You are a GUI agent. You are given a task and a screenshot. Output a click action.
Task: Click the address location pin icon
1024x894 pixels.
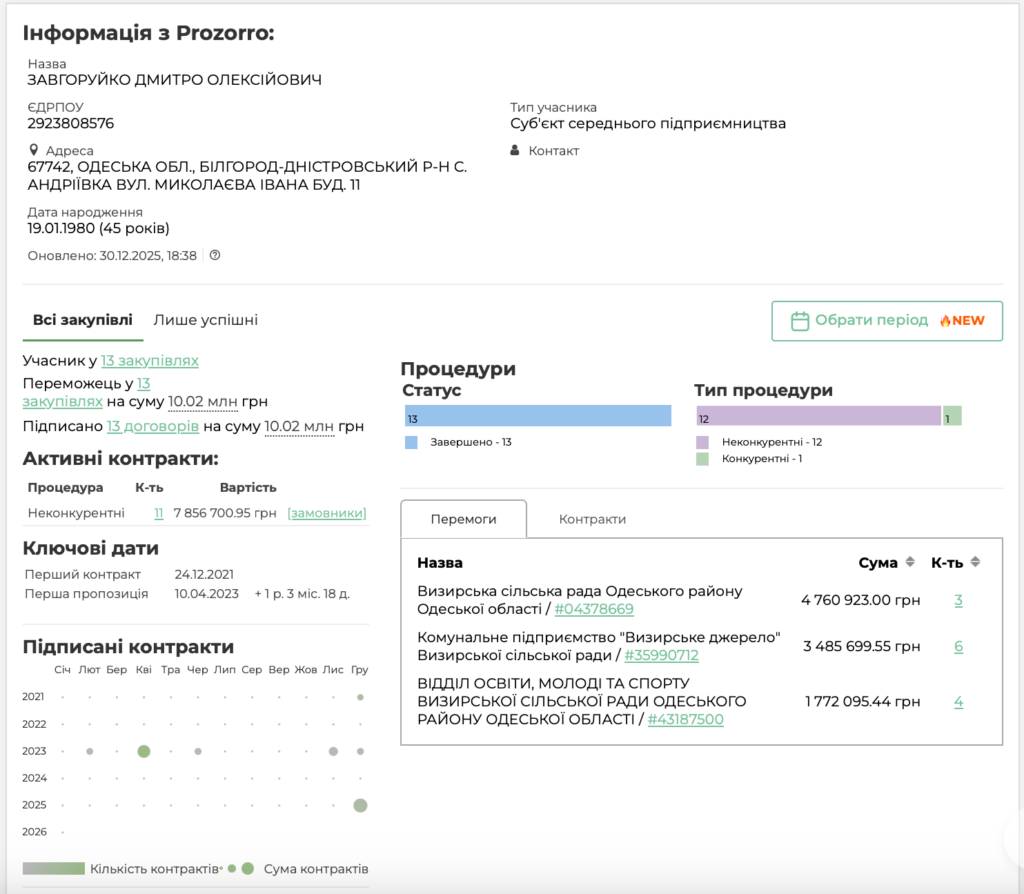tap(33, 150)
